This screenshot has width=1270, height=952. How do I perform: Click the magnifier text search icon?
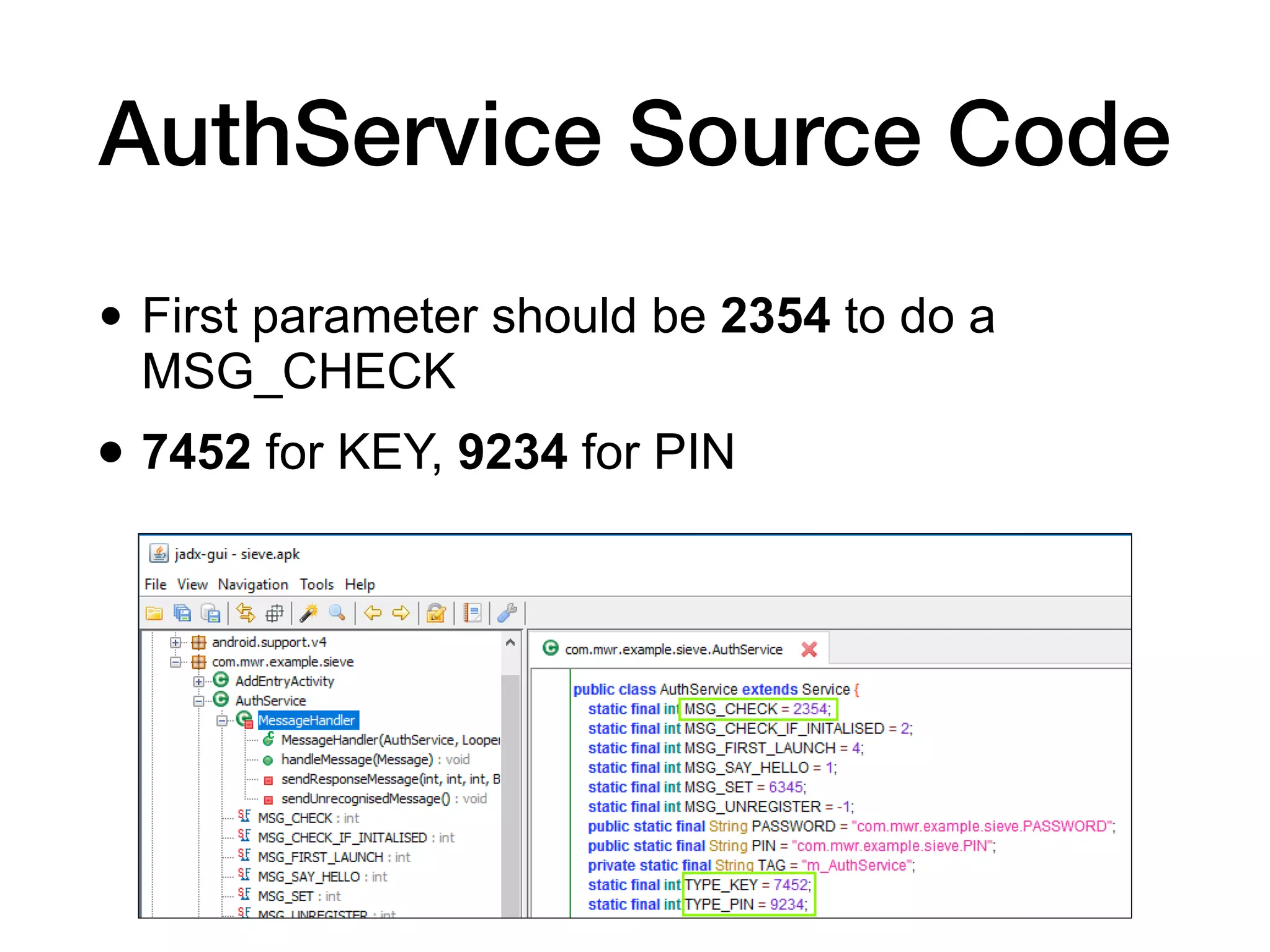coord(337,614)
